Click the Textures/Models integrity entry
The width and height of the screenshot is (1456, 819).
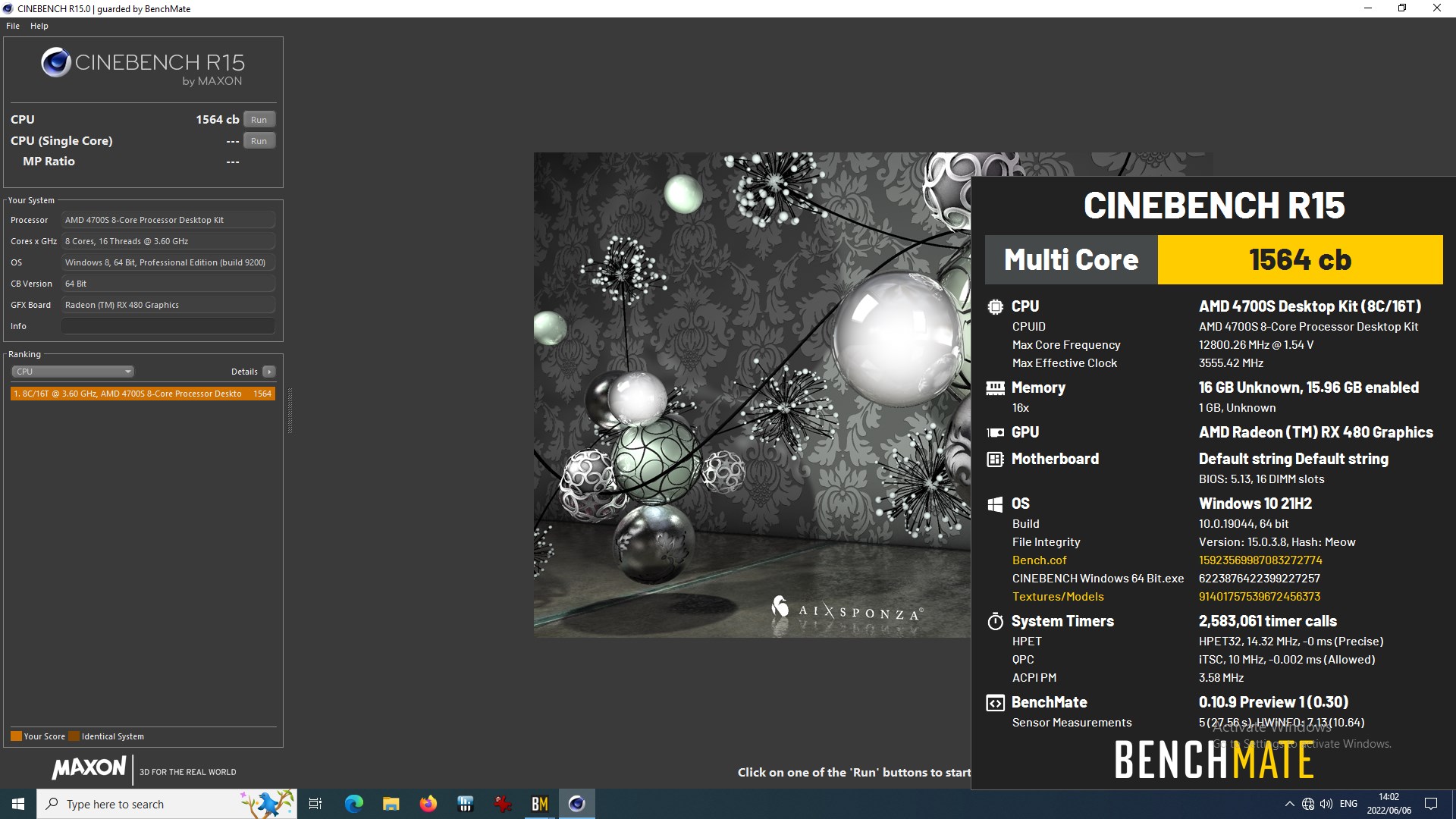[1058, 597]
